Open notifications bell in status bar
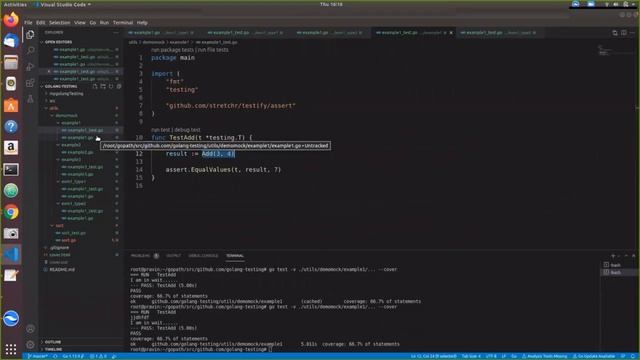The image size is (640, 360). [x=633, y=356]
